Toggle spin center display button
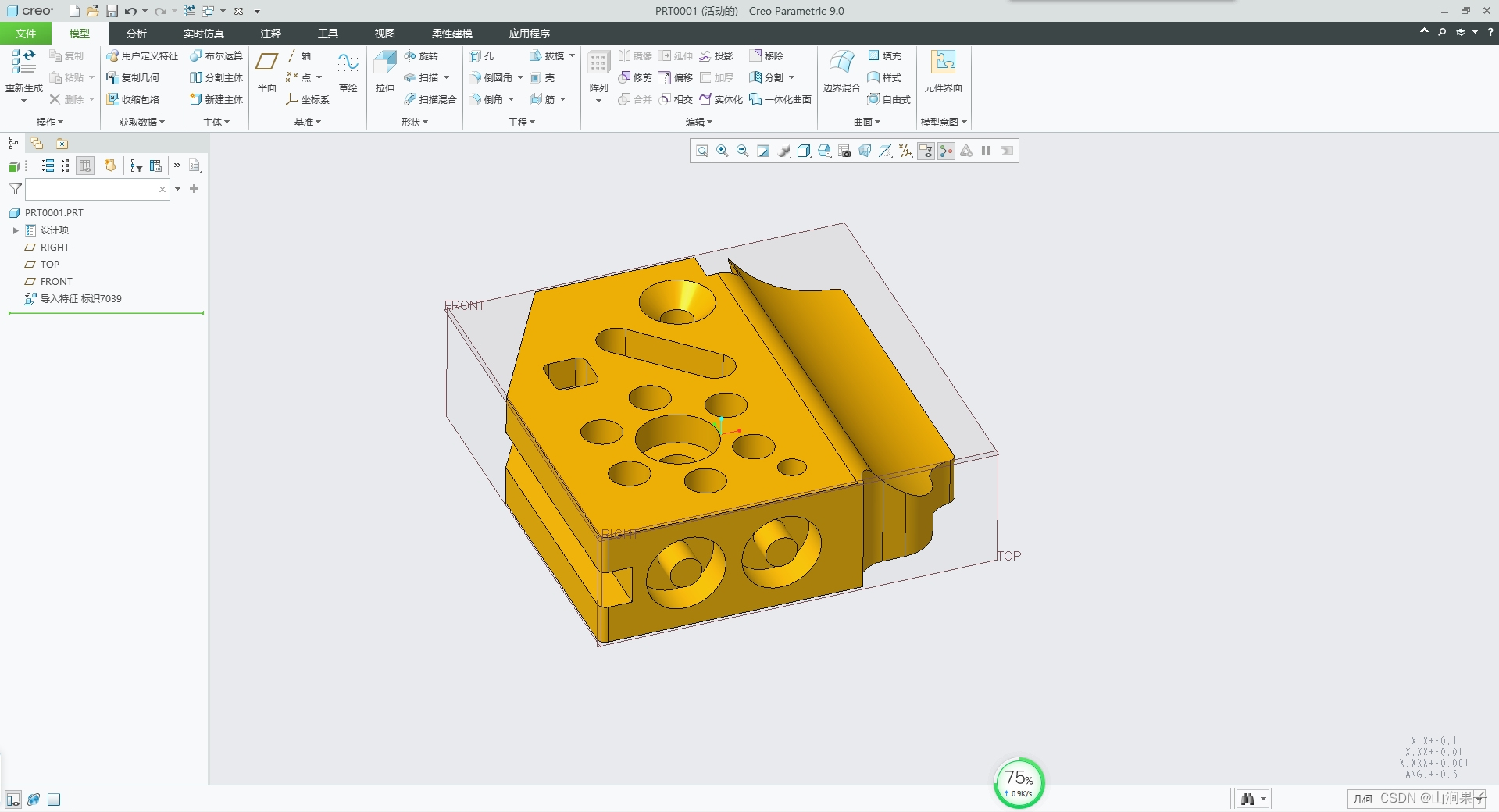 (x=946, y=151)
